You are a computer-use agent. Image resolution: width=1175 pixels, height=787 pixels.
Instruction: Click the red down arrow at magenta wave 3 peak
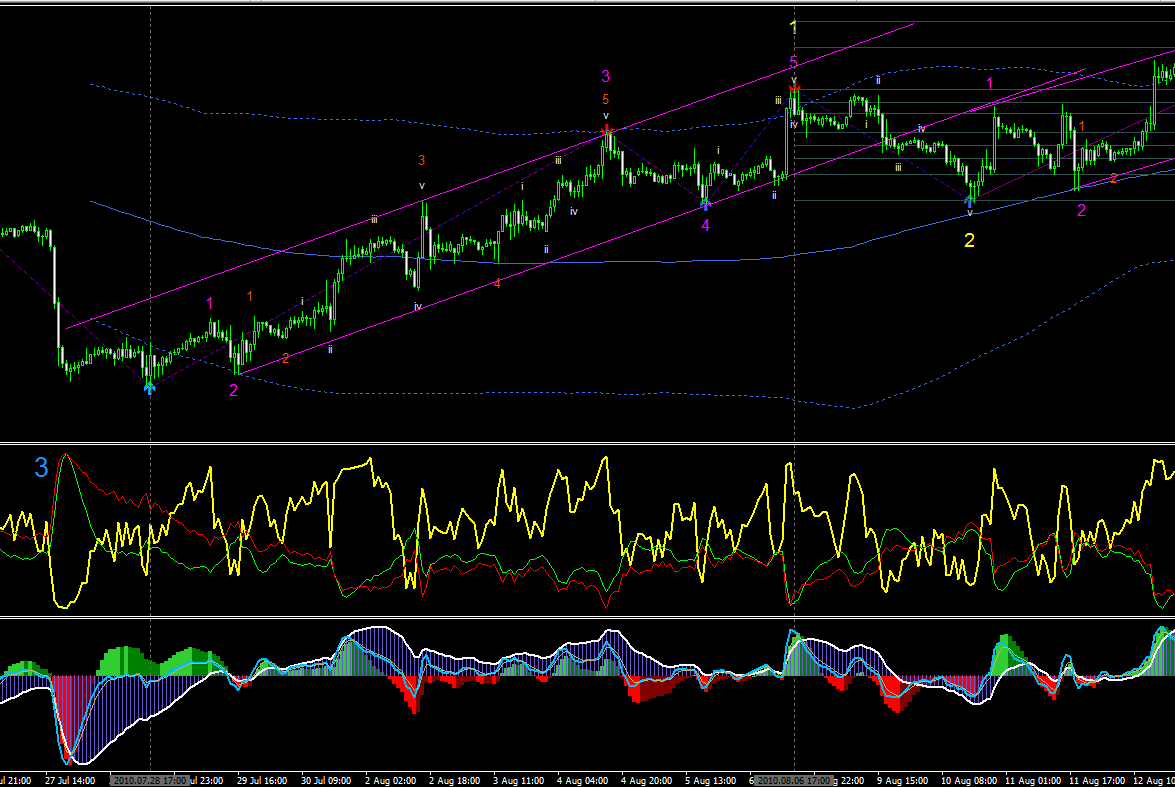tap(606, 130)
